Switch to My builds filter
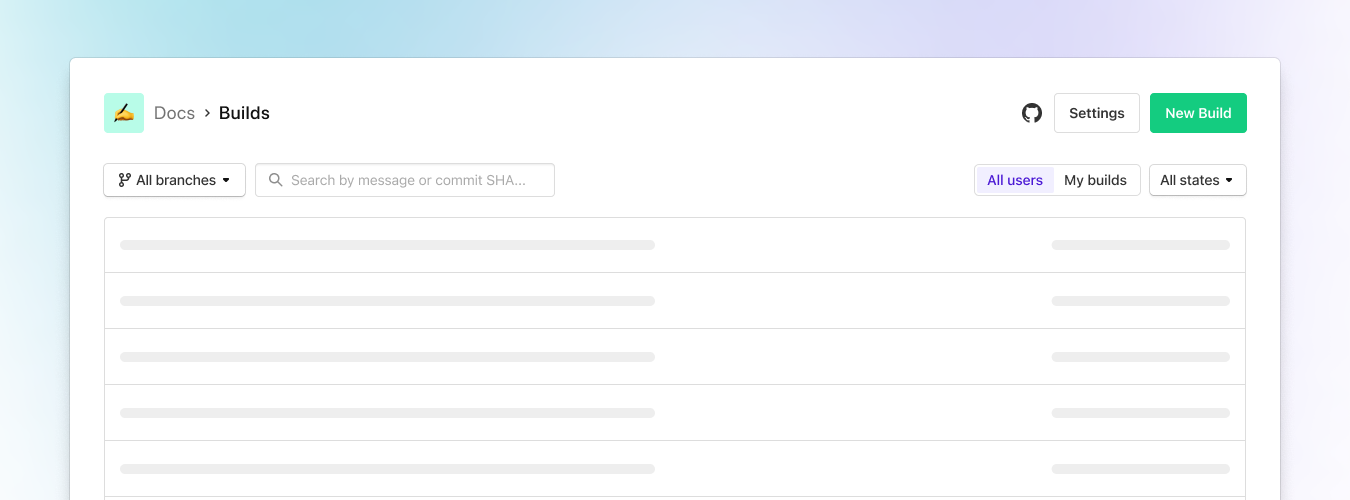Screen dimensions: 1350x500 1095,180
